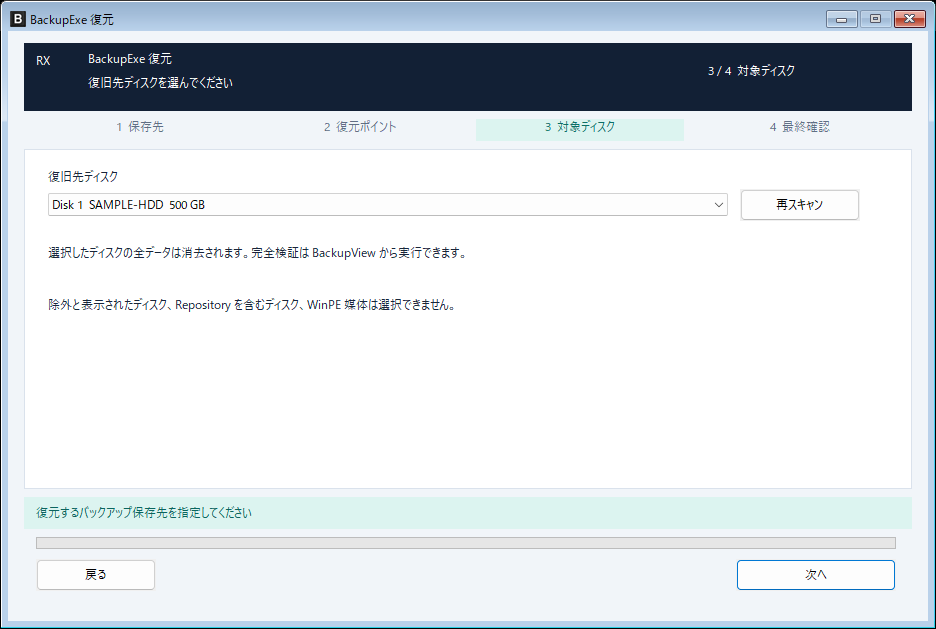Click the progress bar above the 戻る button
Image resolution: width=936 pixels, height=629 pixels.
[466, 542]
